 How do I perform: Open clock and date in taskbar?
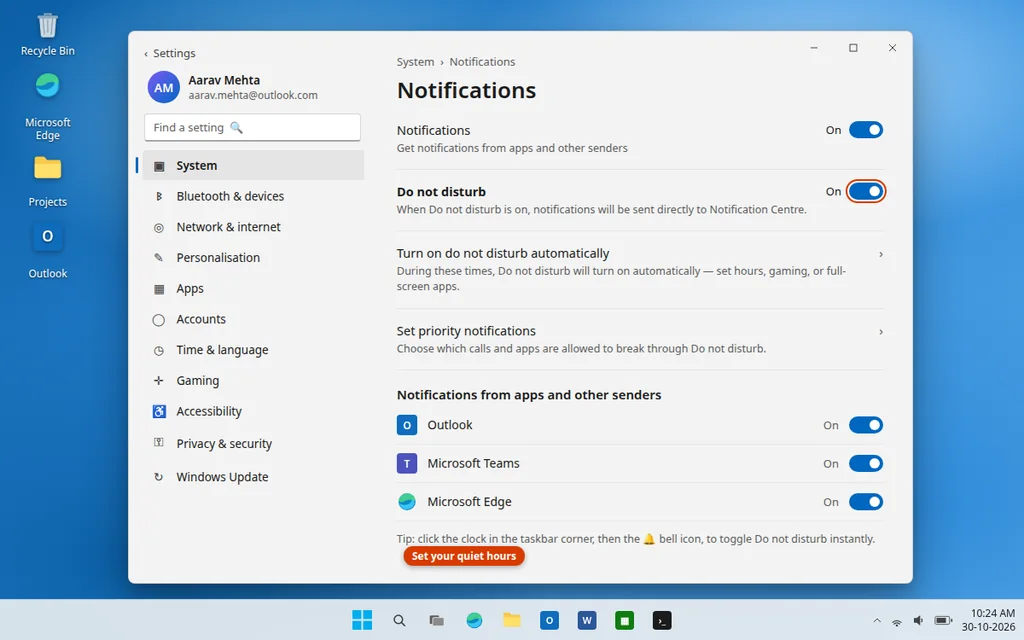click(988, 620)
